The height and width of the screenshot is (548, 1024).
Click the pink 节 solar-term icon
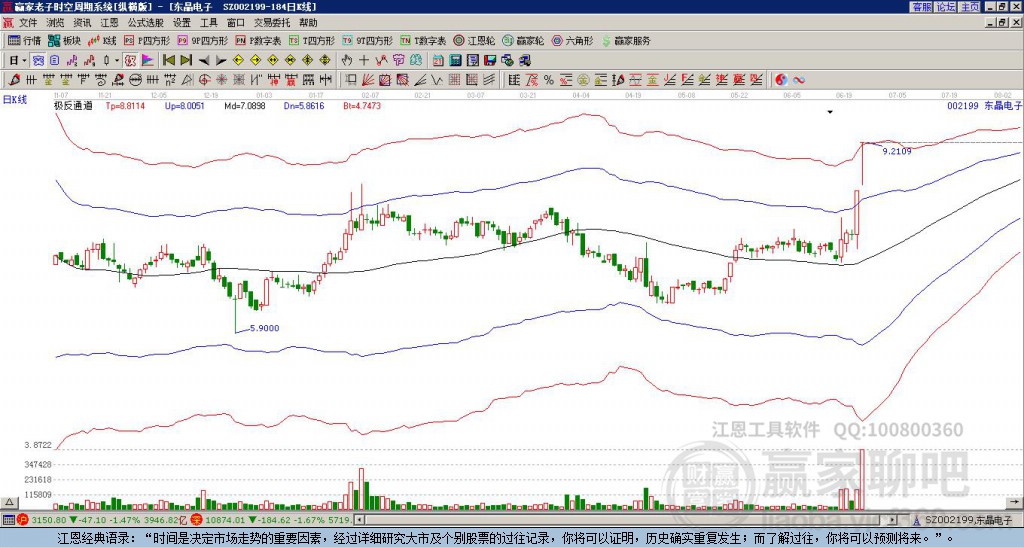tap(398, 60)
